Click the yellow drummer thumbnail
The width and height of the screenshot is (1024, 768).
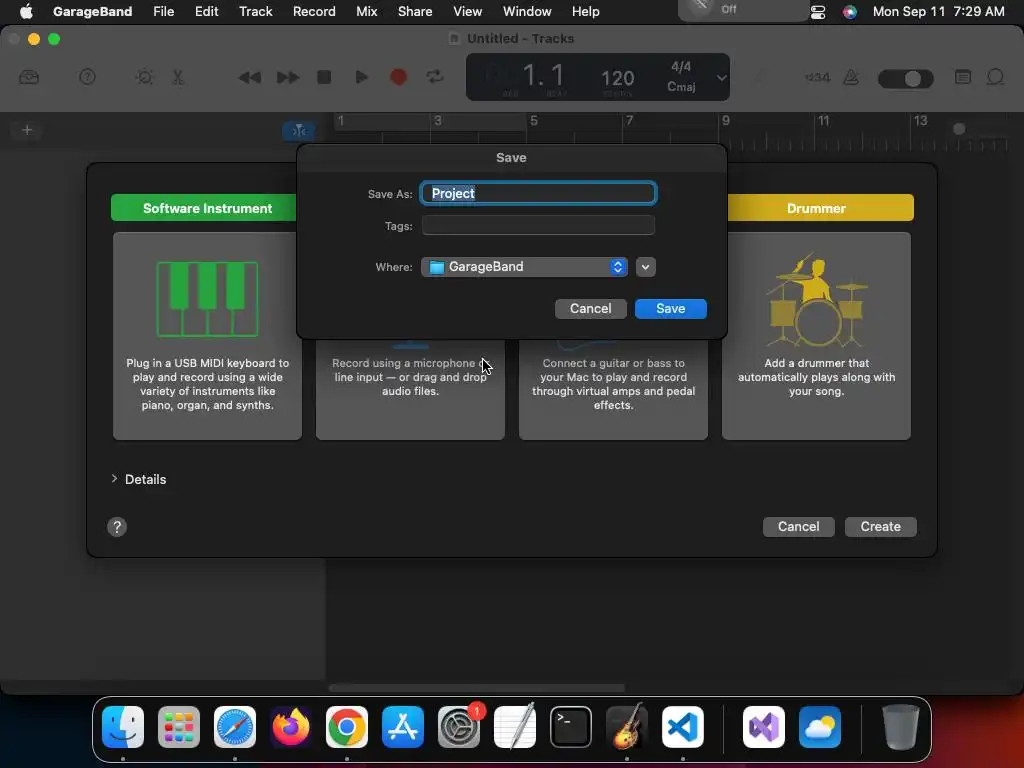click(x=816, y=300)
